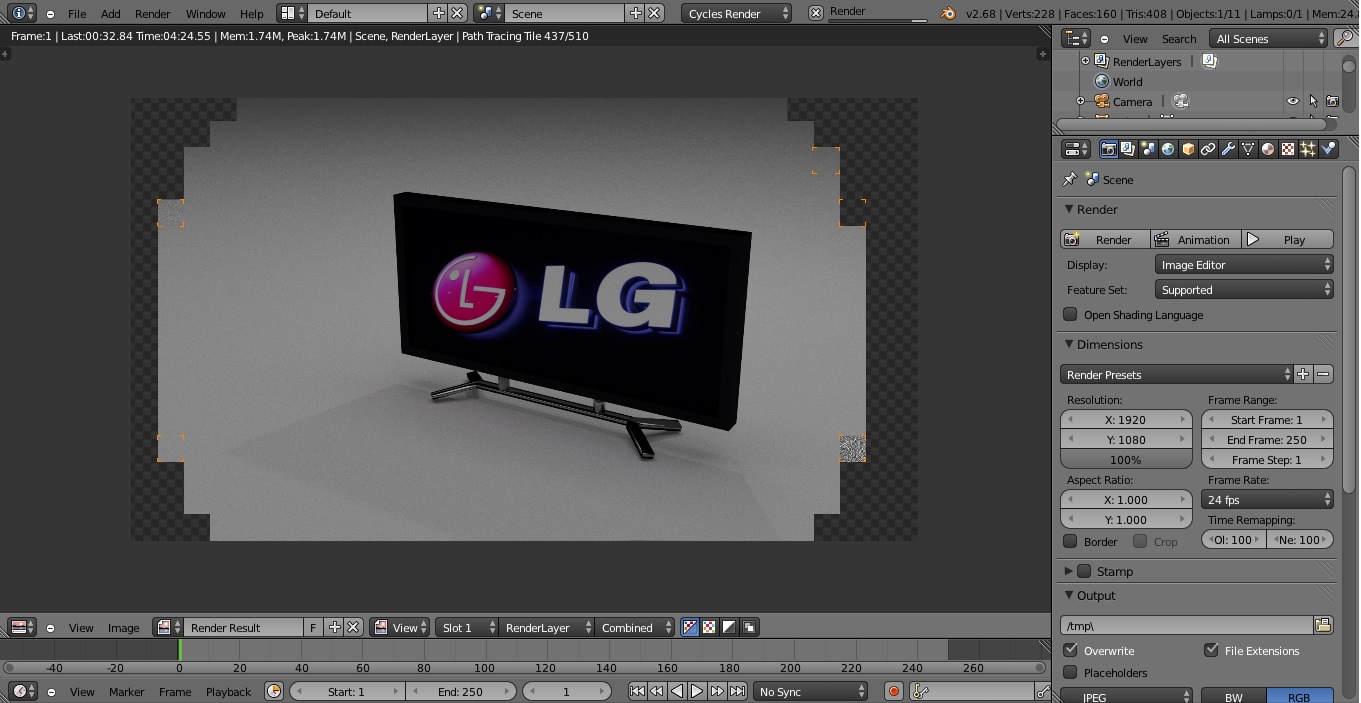Show color and alpha channels

coord(689,628)
